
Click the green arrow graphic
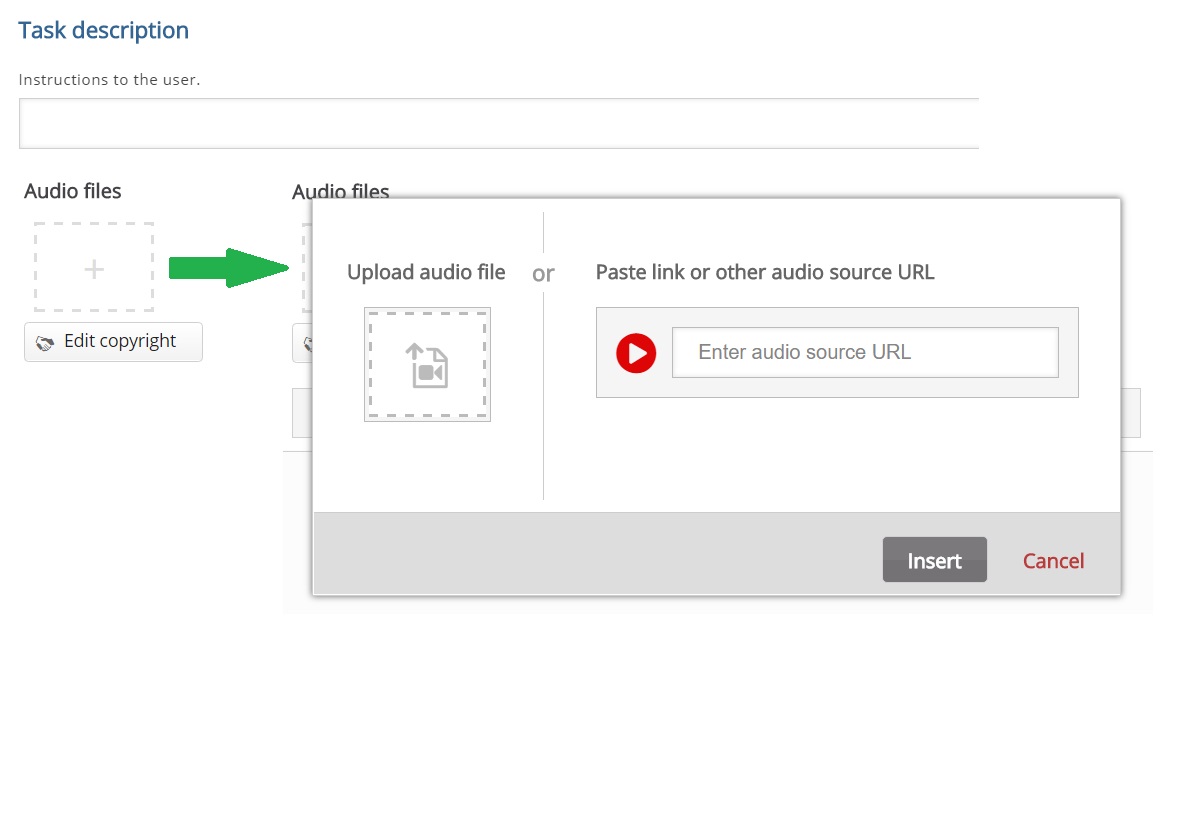[229, 267]
